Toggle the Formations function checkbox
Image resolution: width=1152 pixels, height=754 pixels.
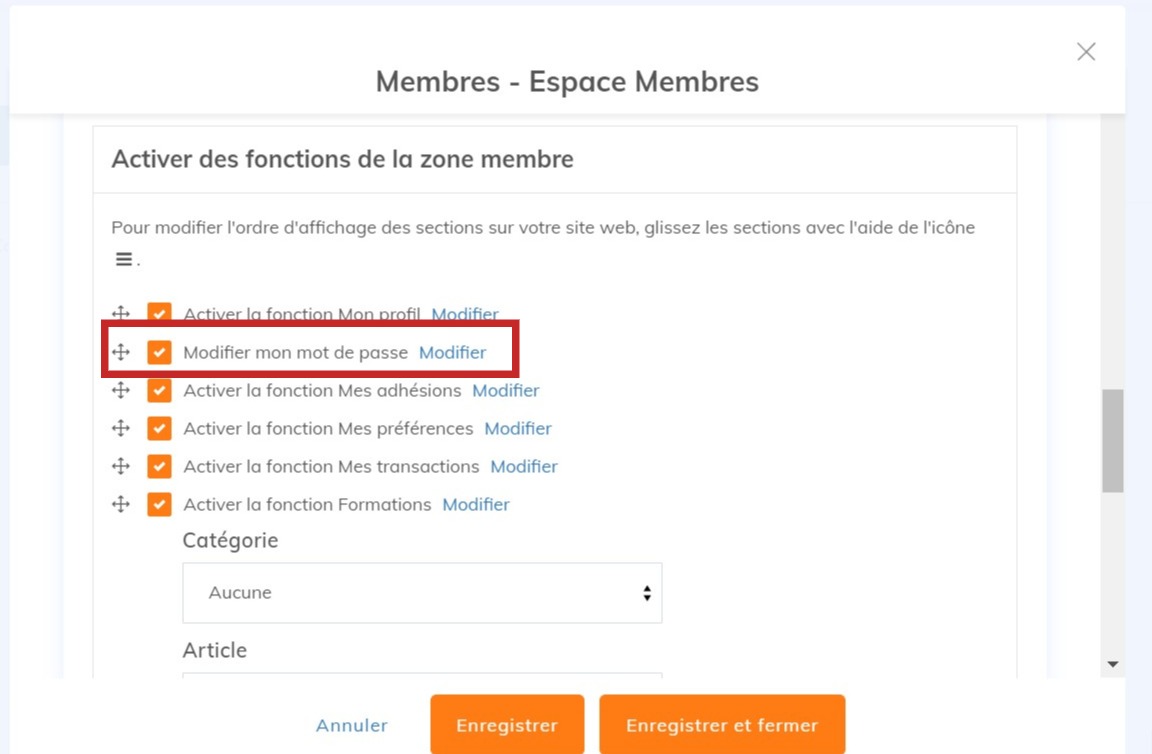(159, 504)
